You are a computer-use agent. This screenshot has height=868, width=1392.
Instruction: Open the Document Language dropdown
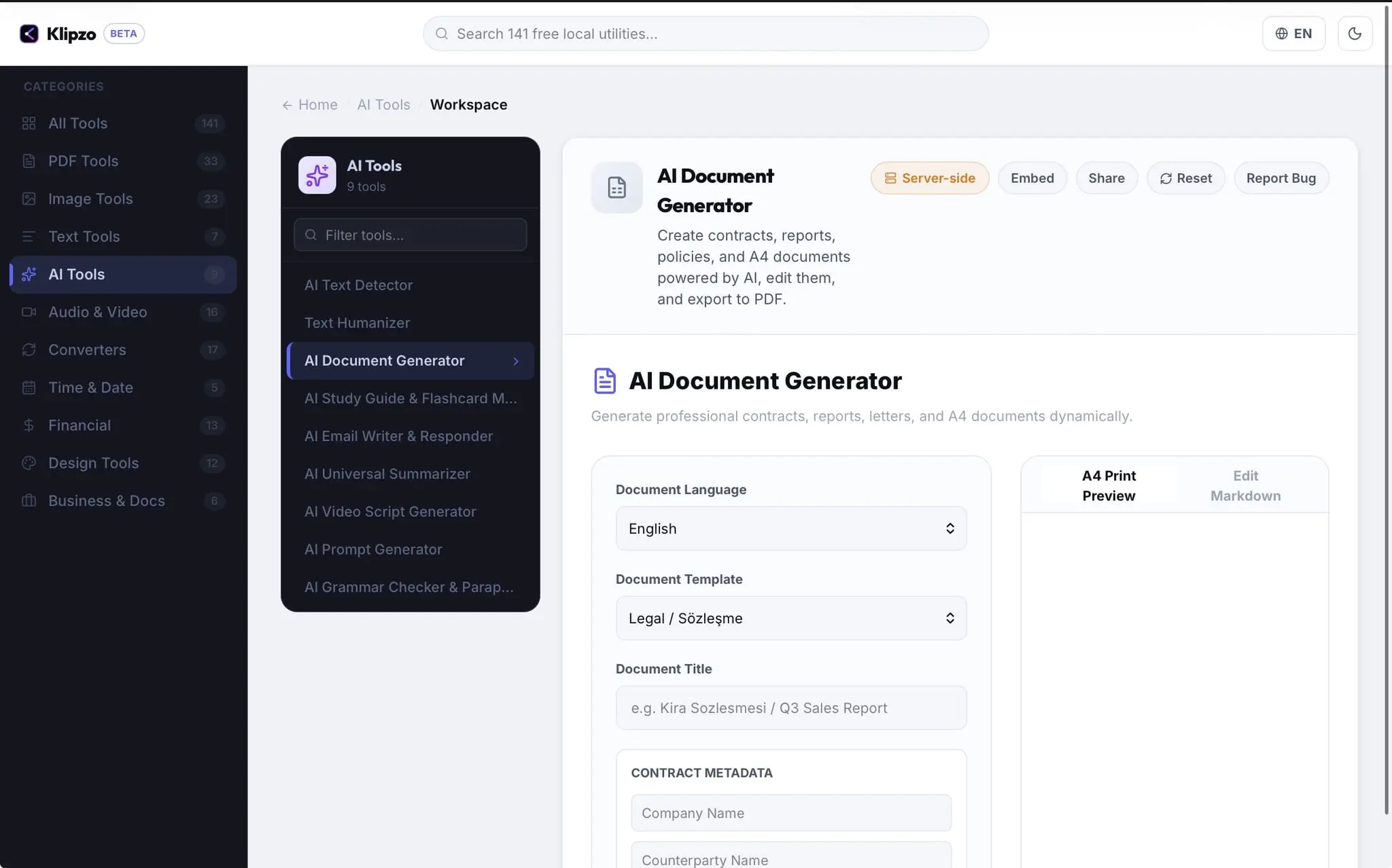click(791, 528)
